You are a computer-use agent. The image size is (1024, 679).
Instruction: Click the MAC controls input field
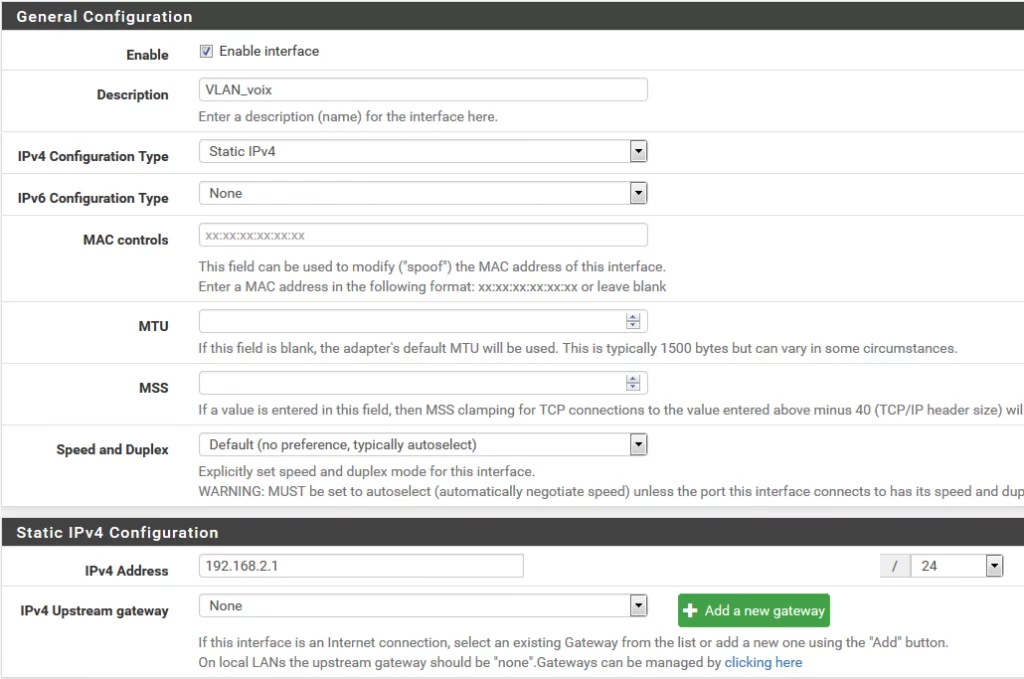[423, 235]
